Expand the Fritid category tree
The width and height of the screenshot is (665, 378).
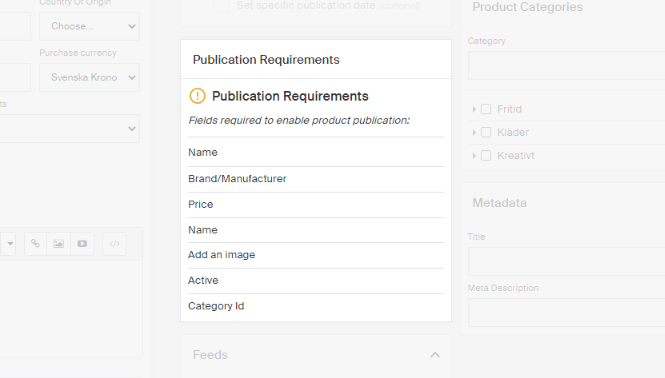tap(474, 109)
